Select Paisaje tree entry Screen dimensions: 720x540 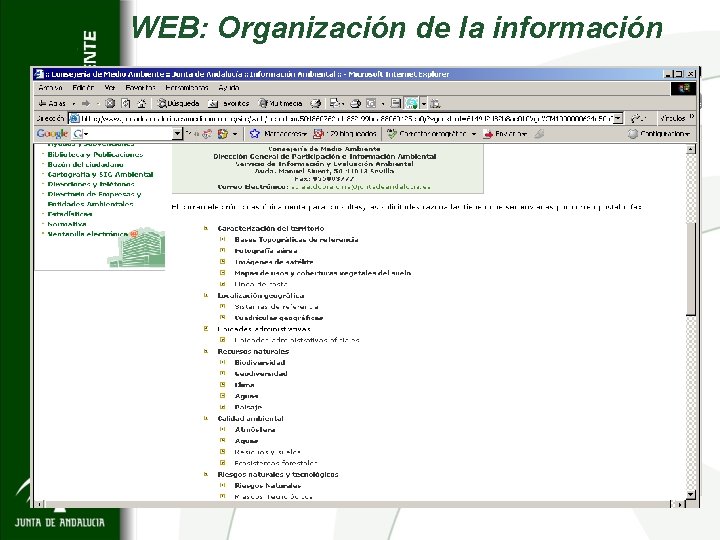[248, 407]
